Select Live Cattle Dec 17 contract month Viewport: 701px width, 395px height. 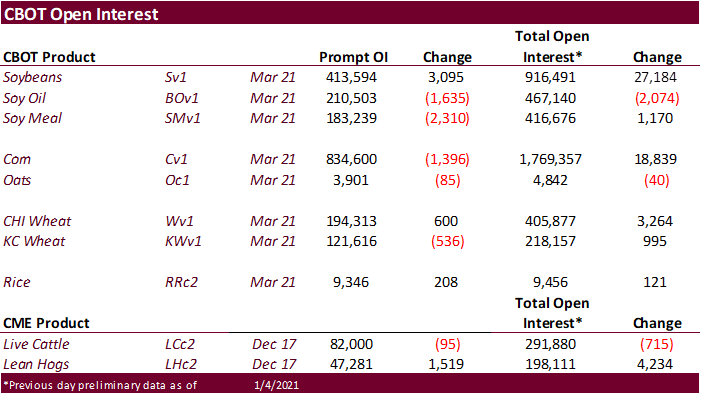click(x=274, y=344)
